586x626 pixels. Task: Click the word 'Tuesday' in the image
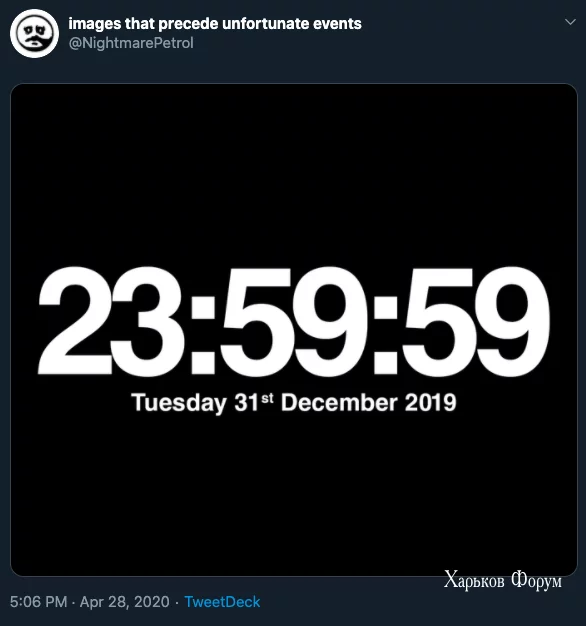pyautogui.click(x=179, y=403)
